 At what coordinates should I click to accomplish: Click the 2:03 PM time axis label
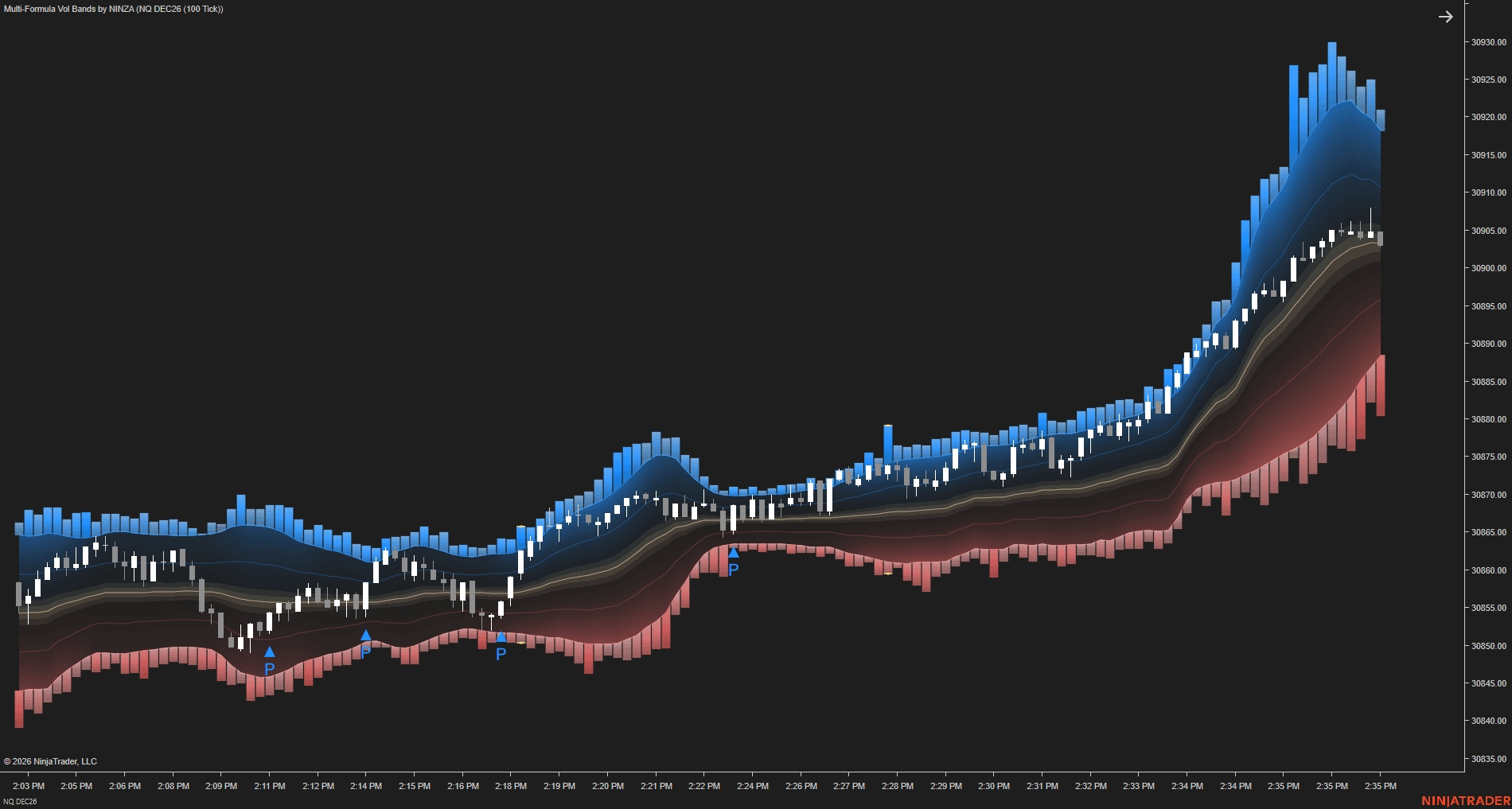(x=29, y=786)
